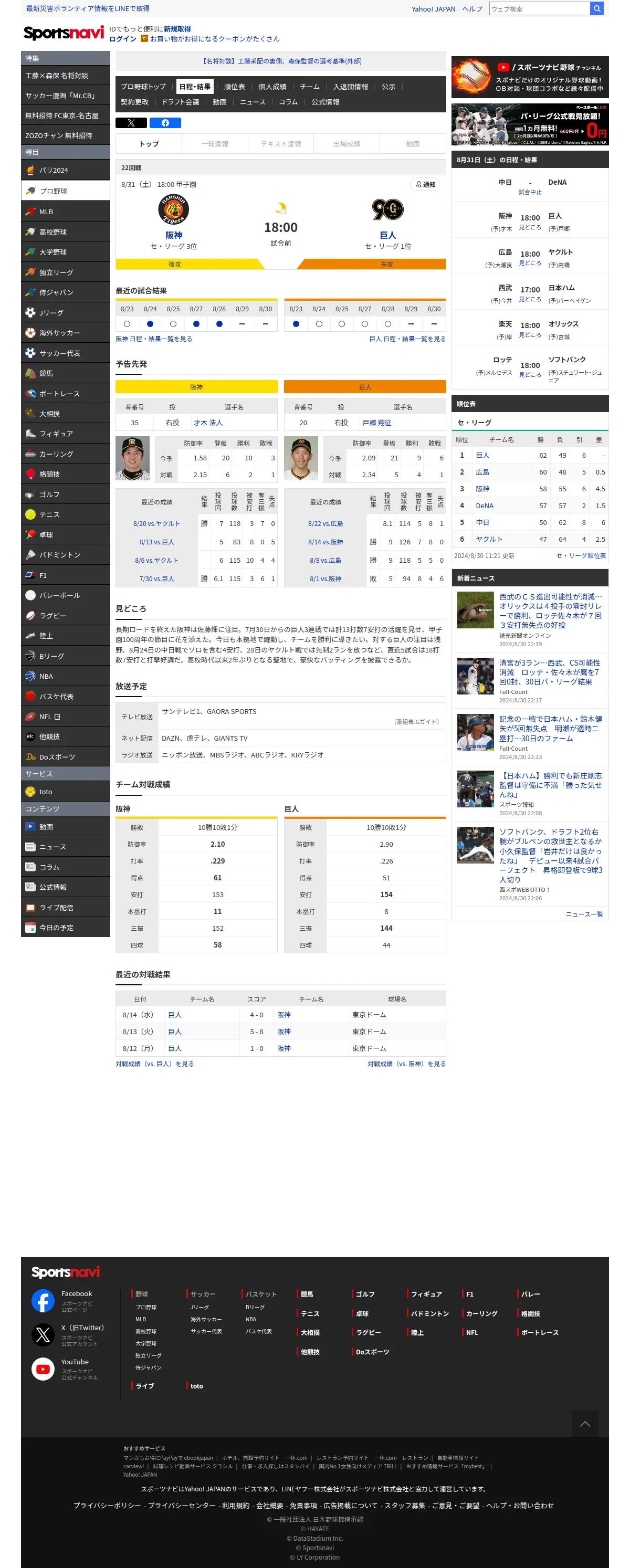
Task: Select 競馬 horse racing icon
Action: [30, 373]
